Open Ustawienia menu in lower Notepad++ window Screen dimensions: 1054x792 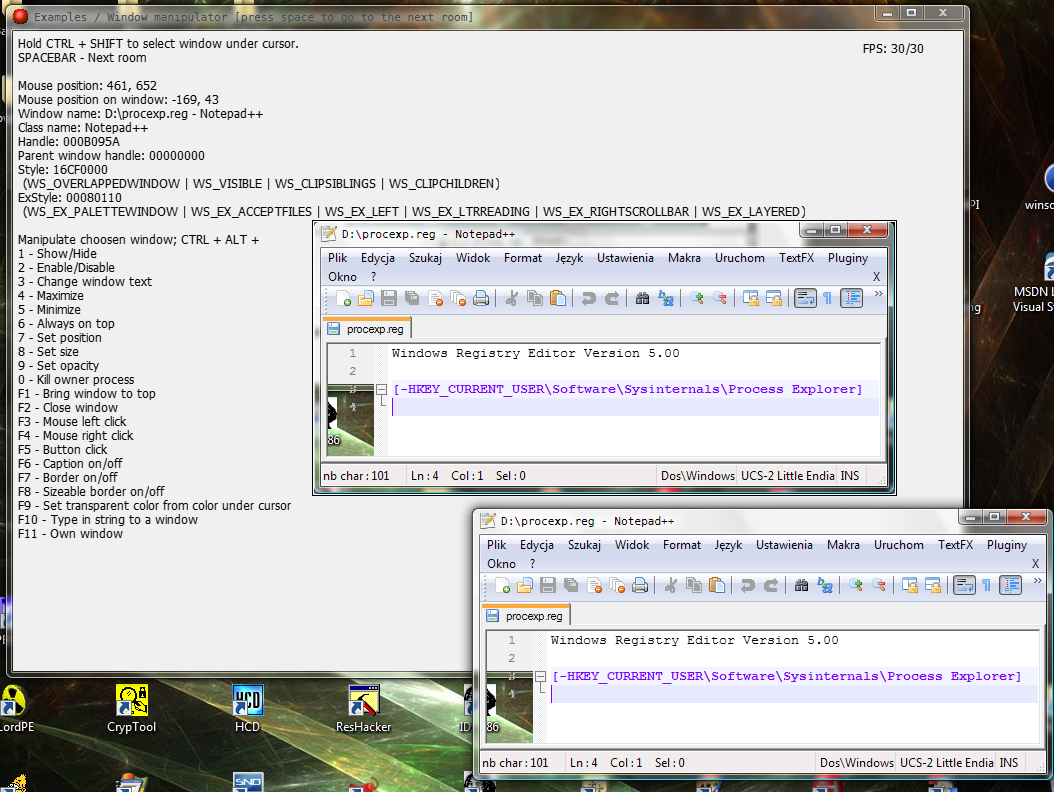(x=784, y=545)
